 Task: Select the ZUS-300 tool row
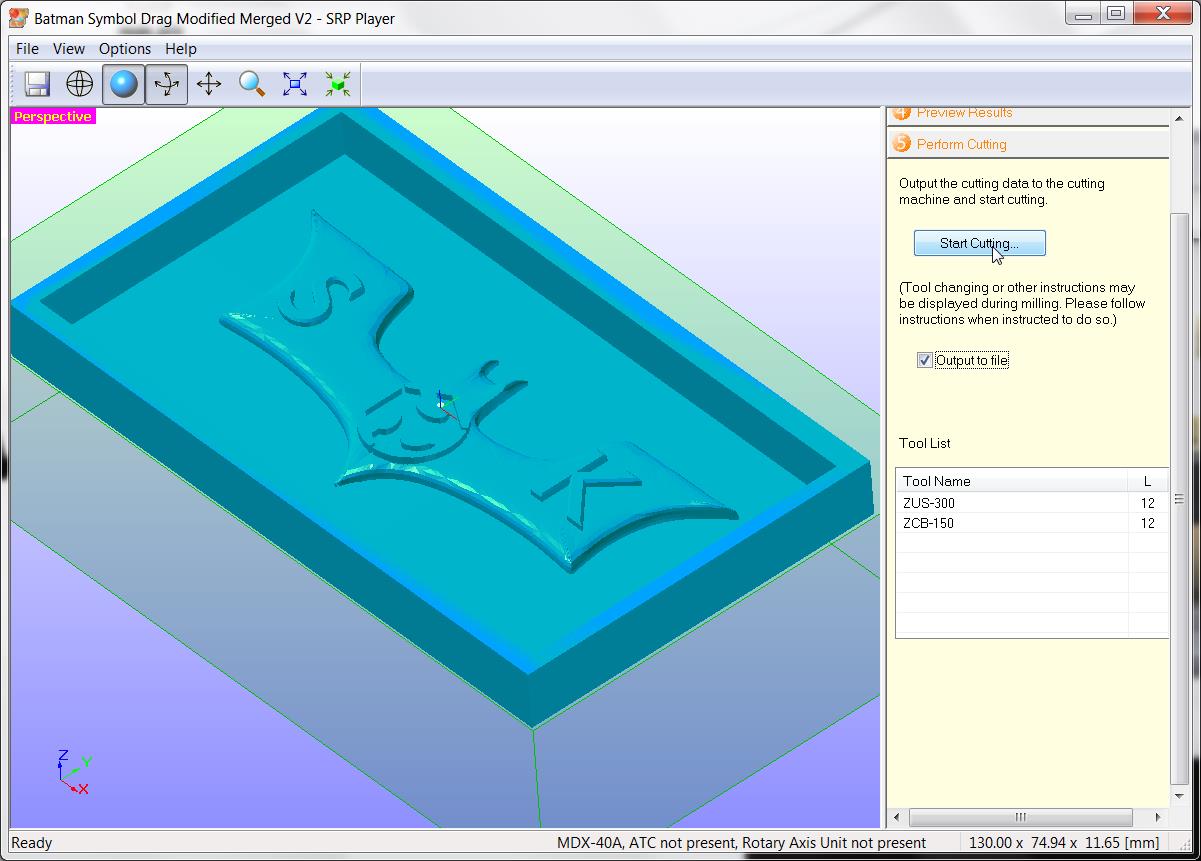(1032, 503)
